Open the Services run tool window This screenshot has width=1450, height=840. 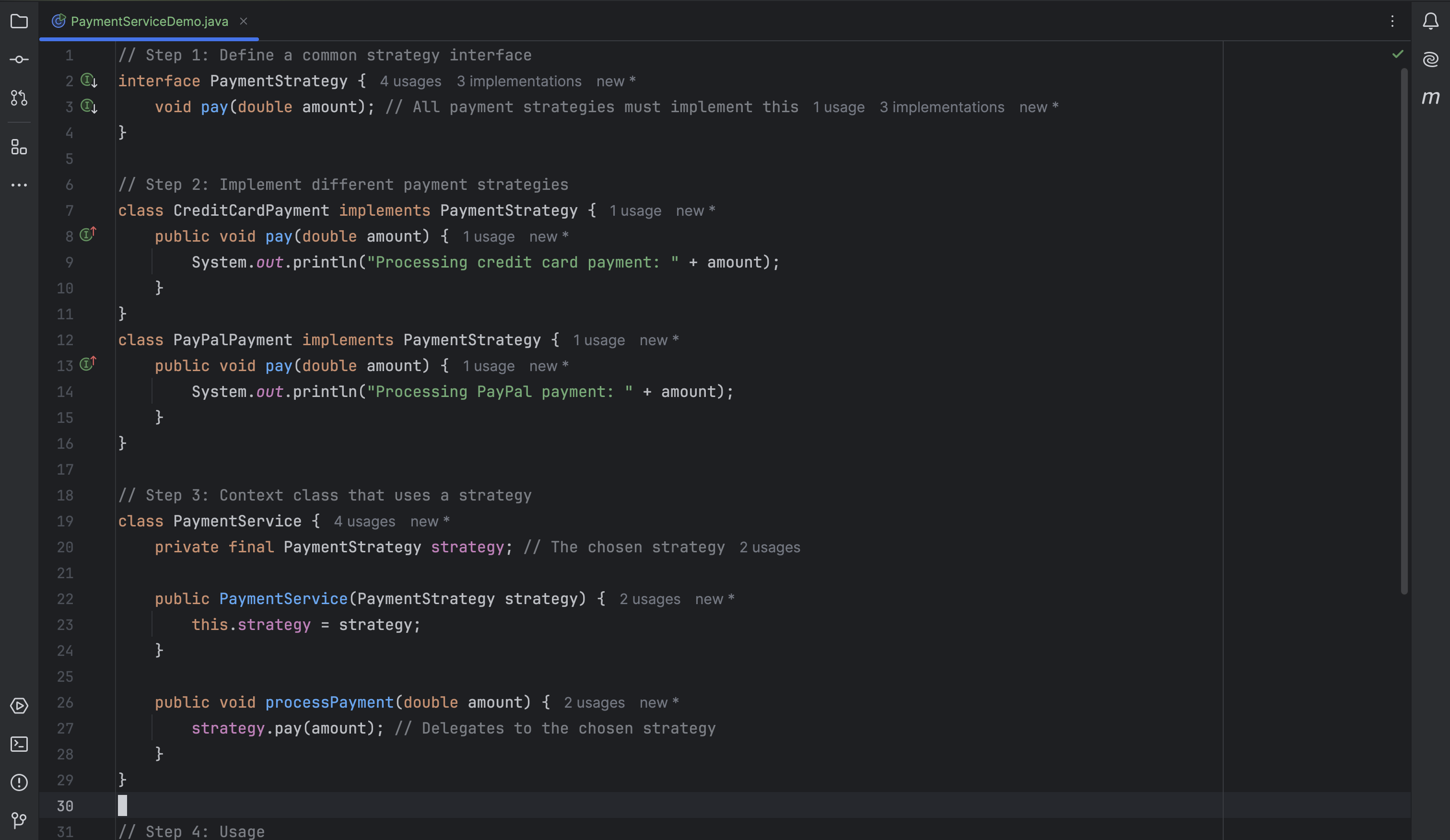(19, 706)
